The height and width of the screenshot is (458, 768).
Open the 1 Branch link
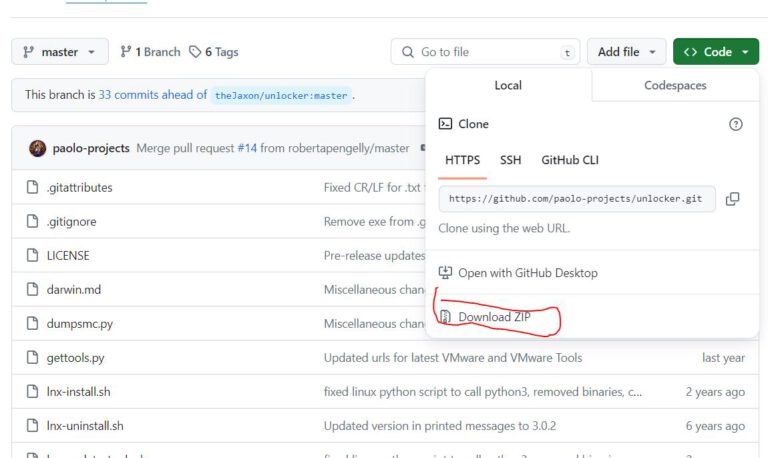[150, 52]
